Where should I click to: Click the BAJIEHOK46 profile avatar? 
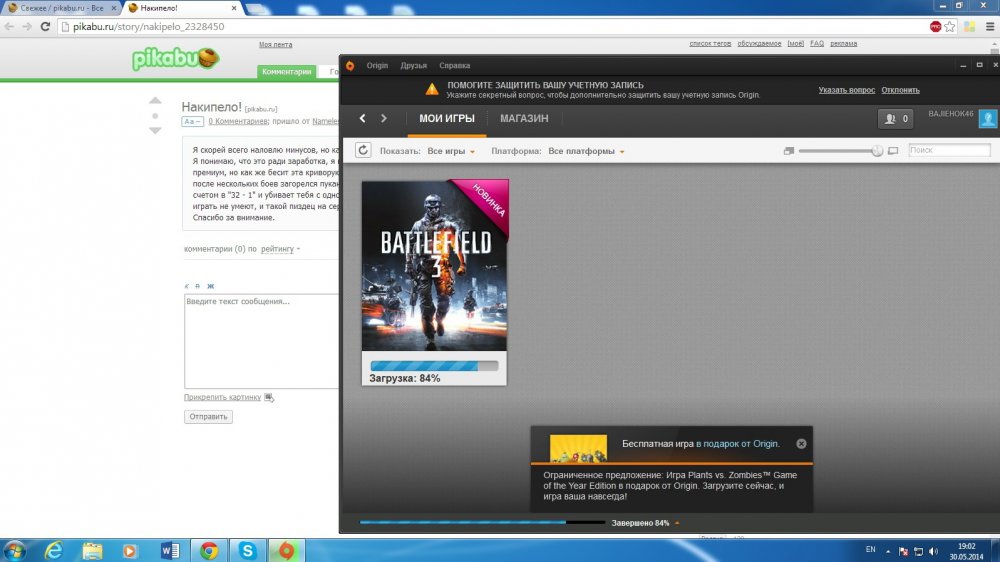987,119
